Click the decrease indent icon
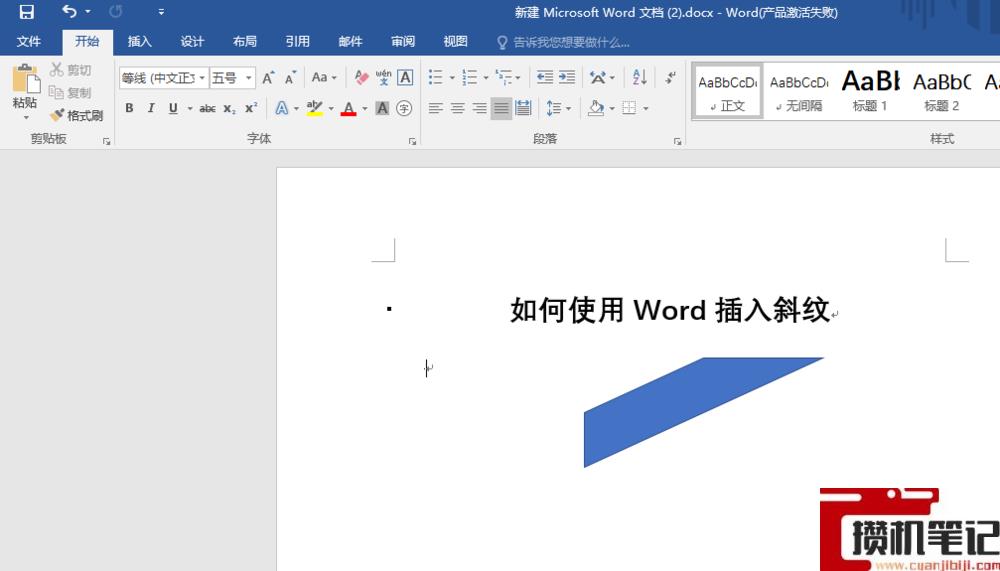The image size is (1000, 571). (545, 78)
